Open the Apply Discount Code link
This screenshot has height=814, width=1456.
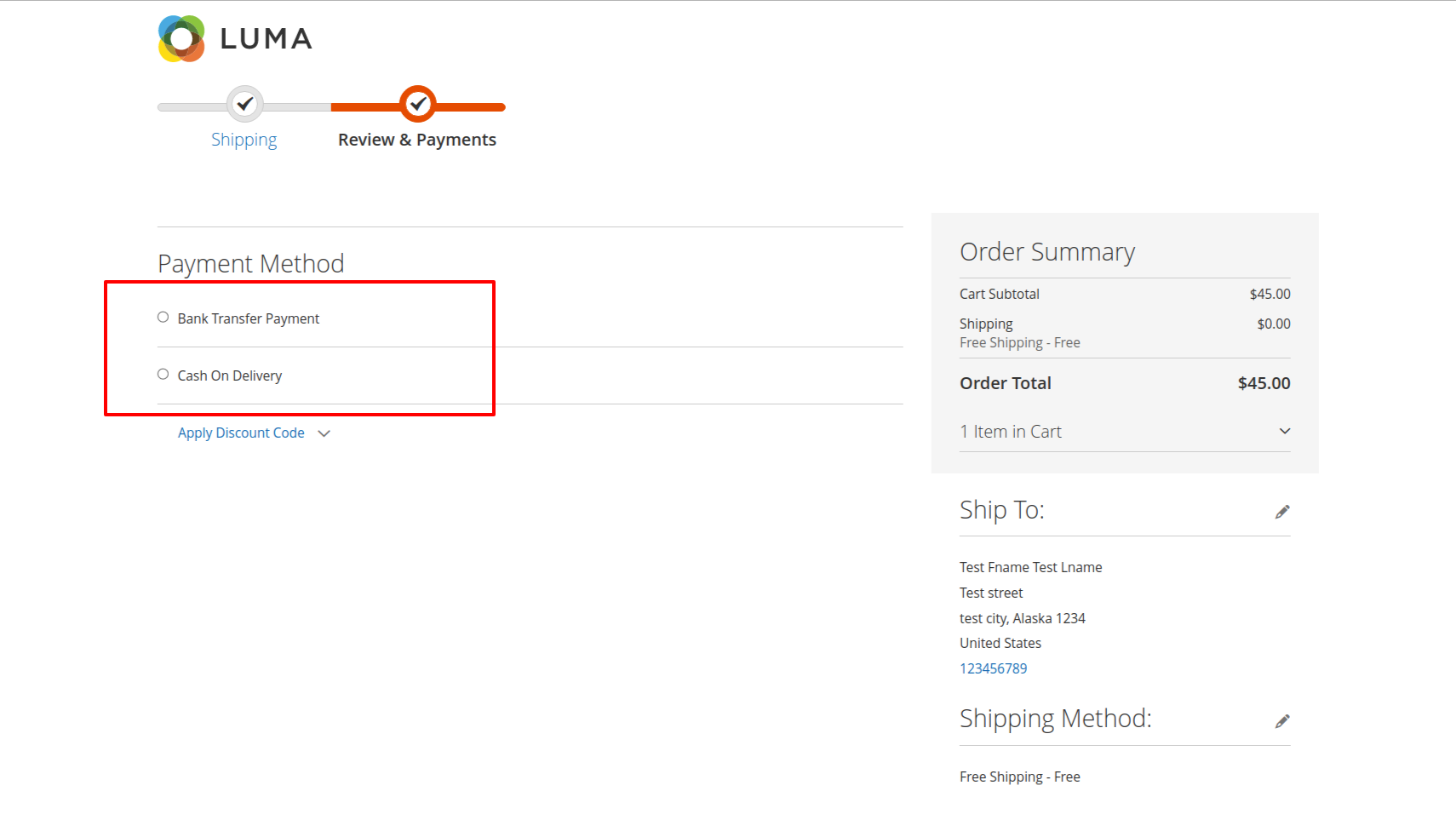click(241, 433)
